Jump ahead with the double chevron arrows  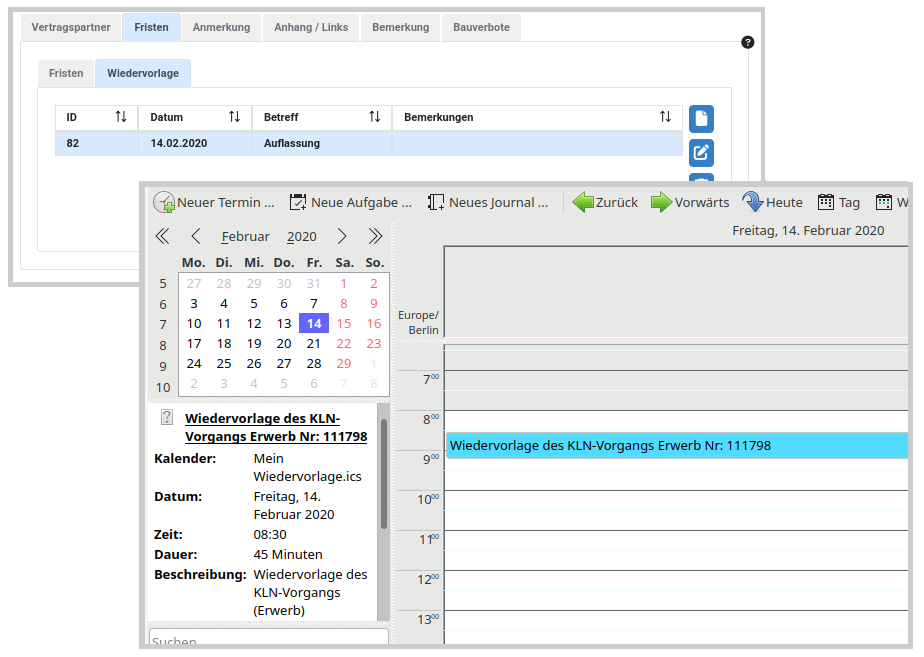pos(376,236)
